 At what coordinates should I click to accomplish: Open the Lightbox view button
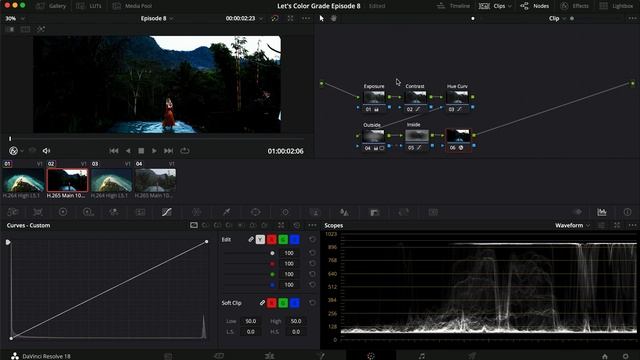[616, 6]
